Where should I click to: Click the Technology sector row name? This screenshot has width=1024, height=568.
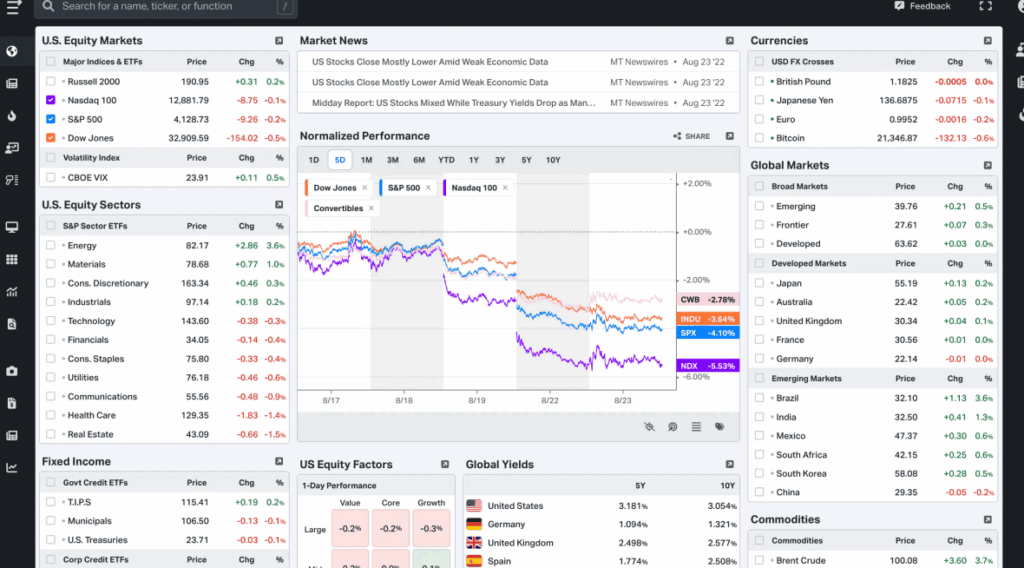[x=91, y=321]
